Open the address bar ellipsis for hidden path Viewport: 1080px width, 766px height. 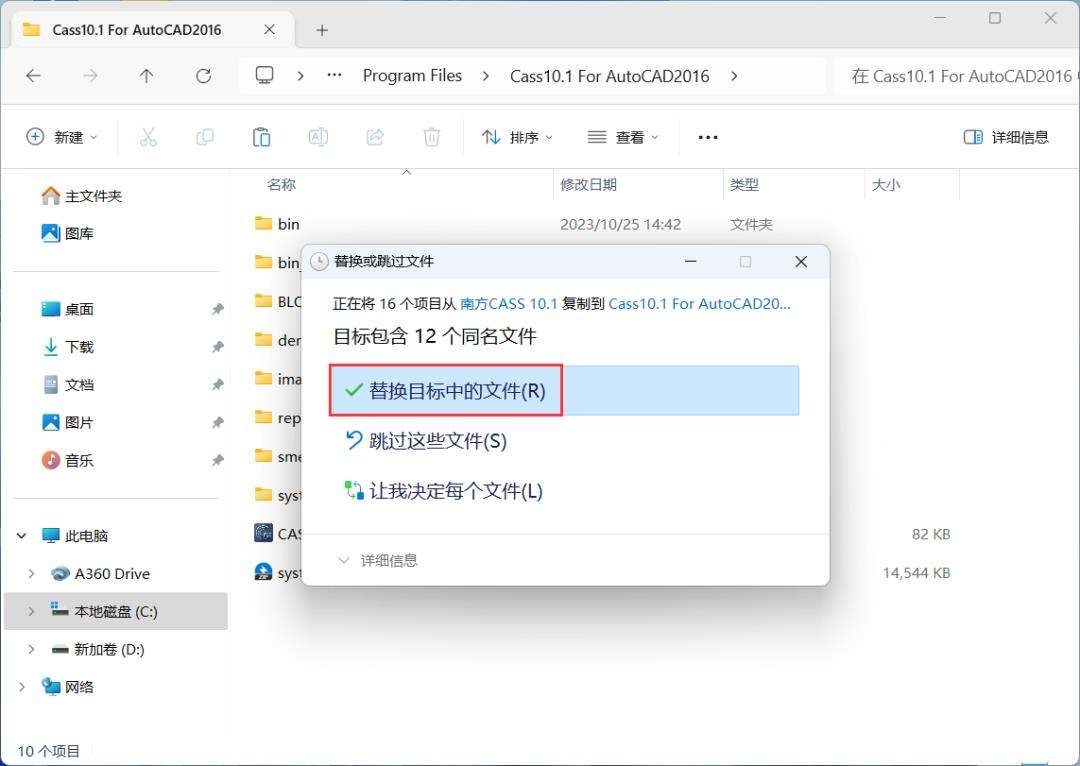pyautogui.click(x=334, y=75)
